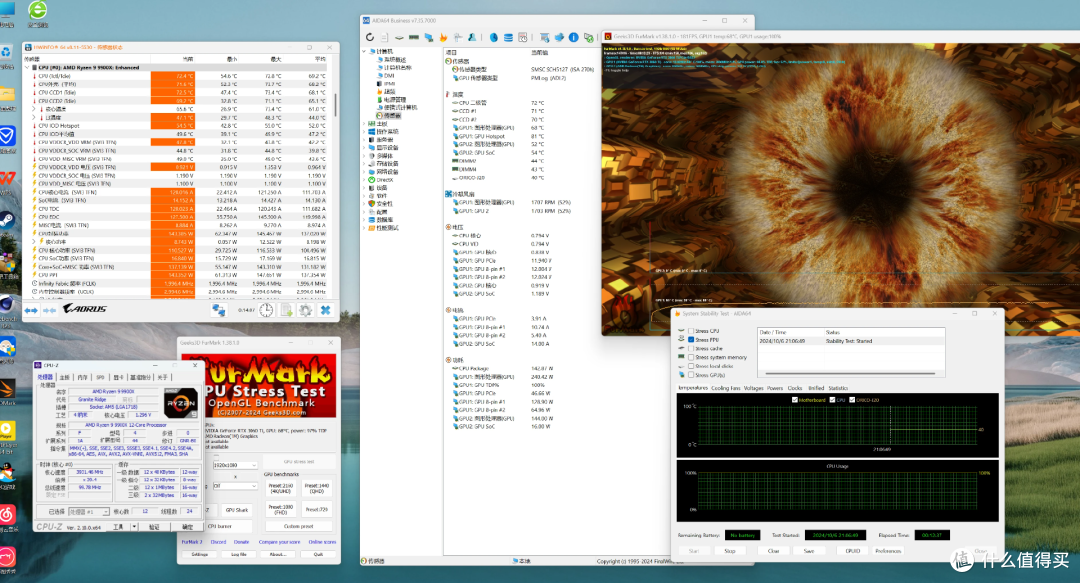The height and width of the screenshot is (583, 1080).
Task: Click the HWiNFO blue X close-sensors icon
Action: pos(326,311)
